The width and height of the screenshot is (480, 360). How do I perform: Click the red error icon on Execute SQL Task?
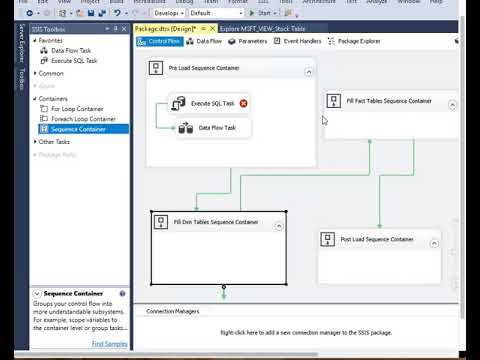(244, 103)
